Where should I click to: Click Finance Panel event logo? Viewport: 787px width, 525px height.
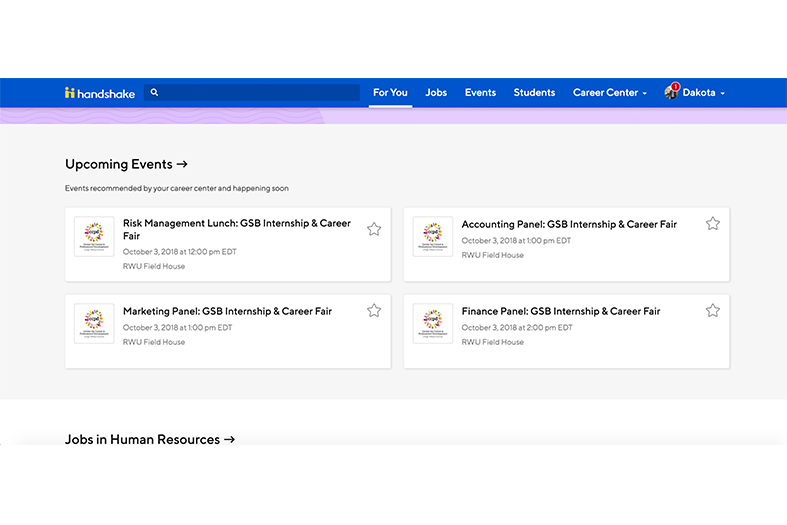click(432, 323)
